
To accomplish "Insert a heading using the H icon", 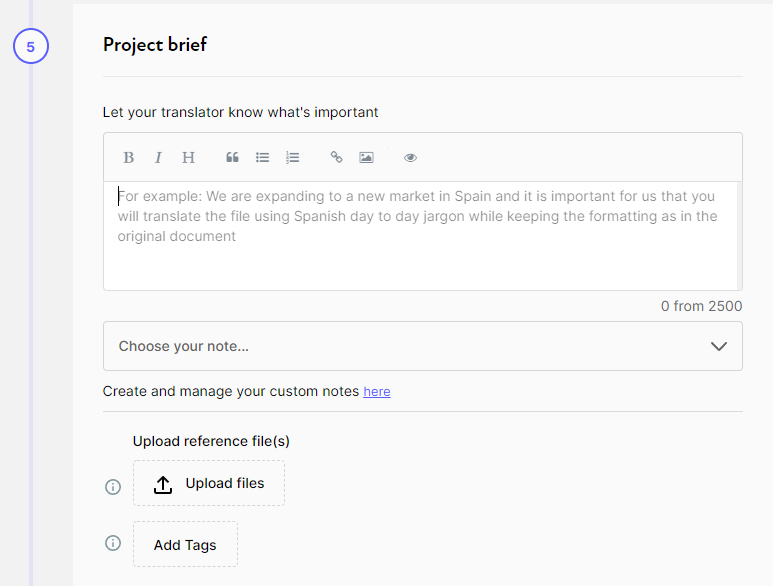I will click(188, 158).
